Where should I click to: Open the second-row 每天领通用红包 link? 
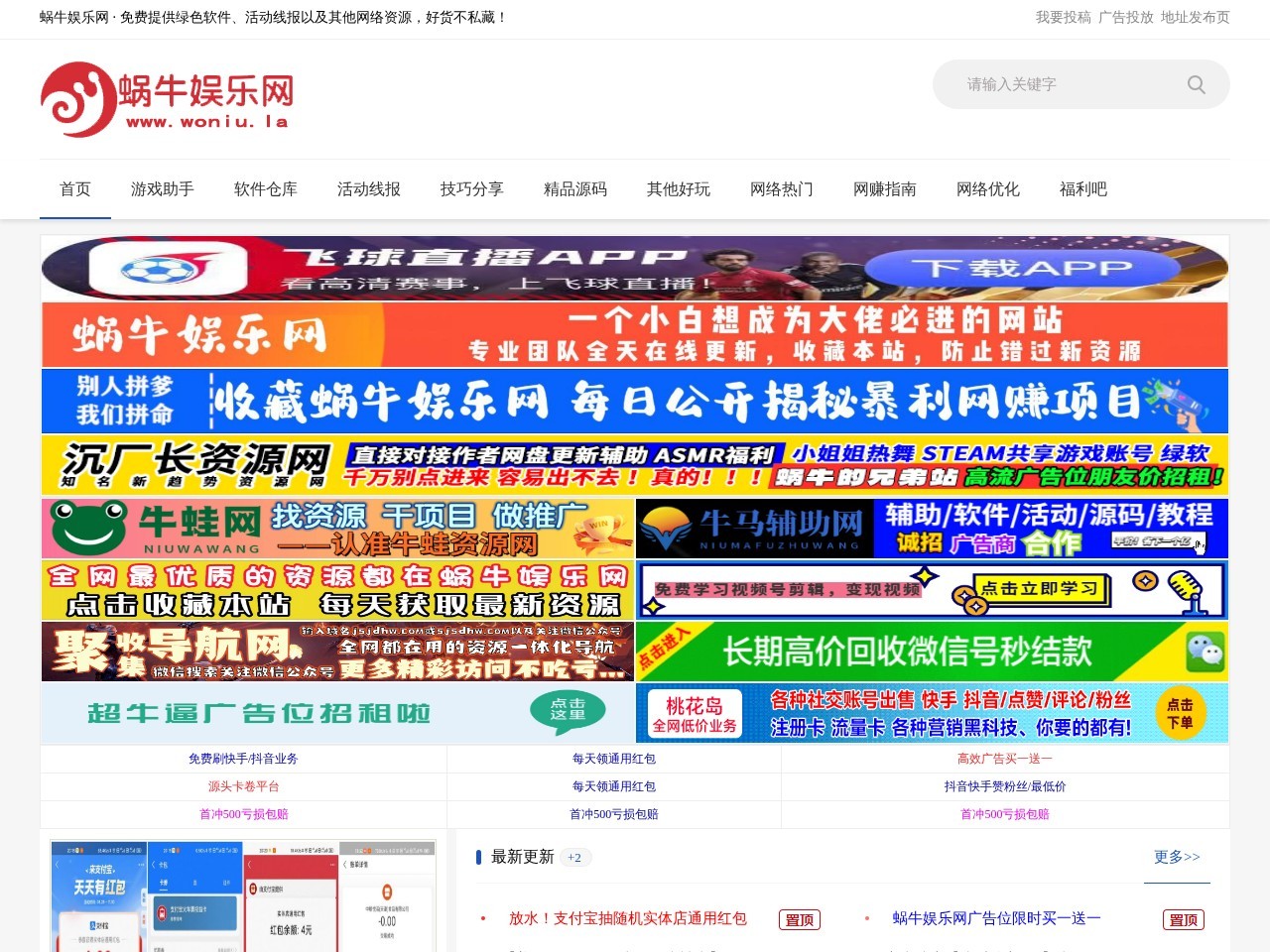[614, 786]
